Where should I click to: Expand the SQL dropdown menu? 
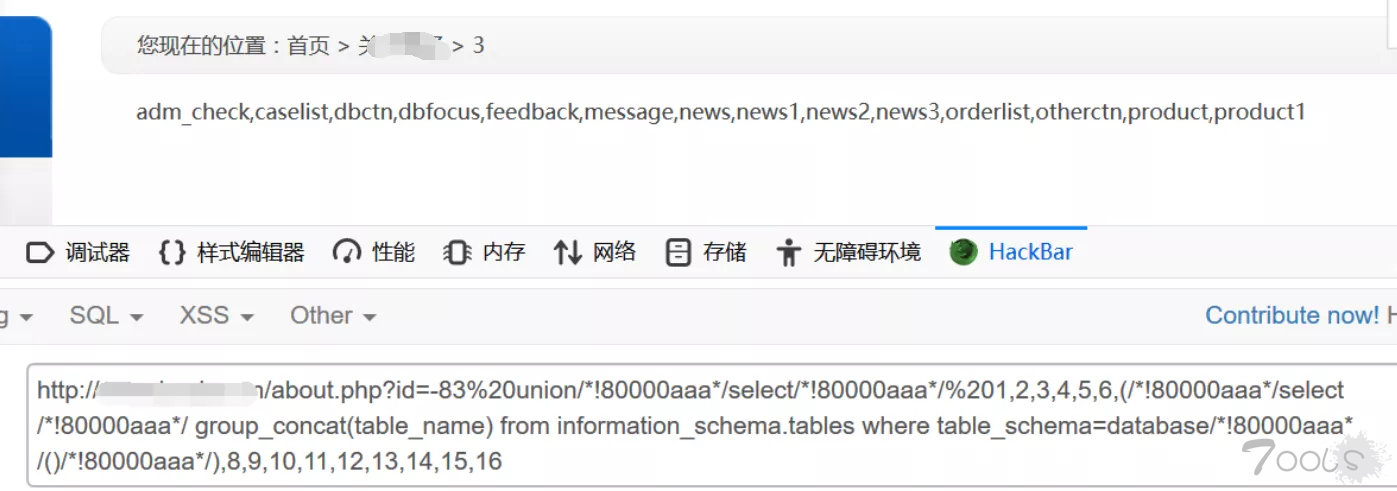[106, 315]
